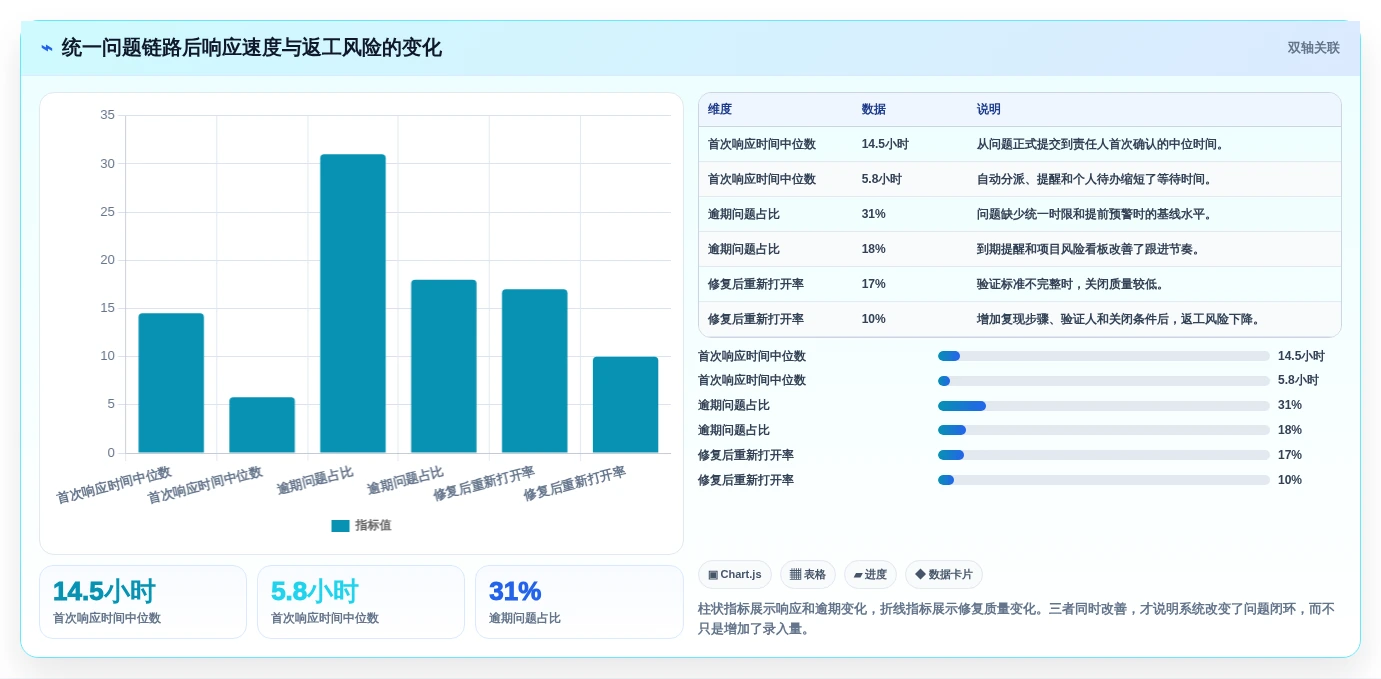This screenshot has width=1381, height=679.
Task: Open the 14.5小时 data card
Action: pos(143,602)
